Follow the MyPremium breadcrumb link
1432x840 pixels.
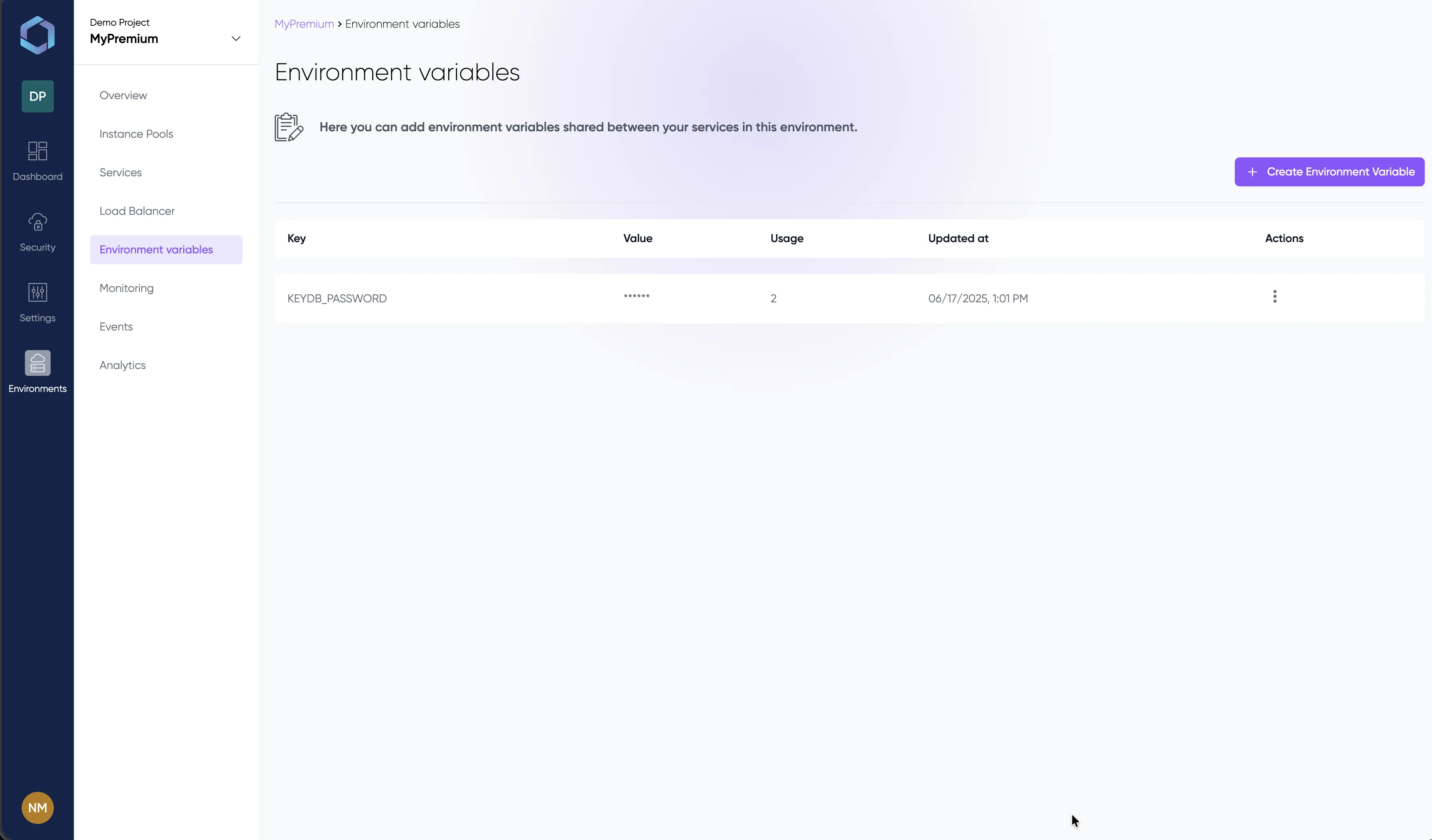pos(304,24)
